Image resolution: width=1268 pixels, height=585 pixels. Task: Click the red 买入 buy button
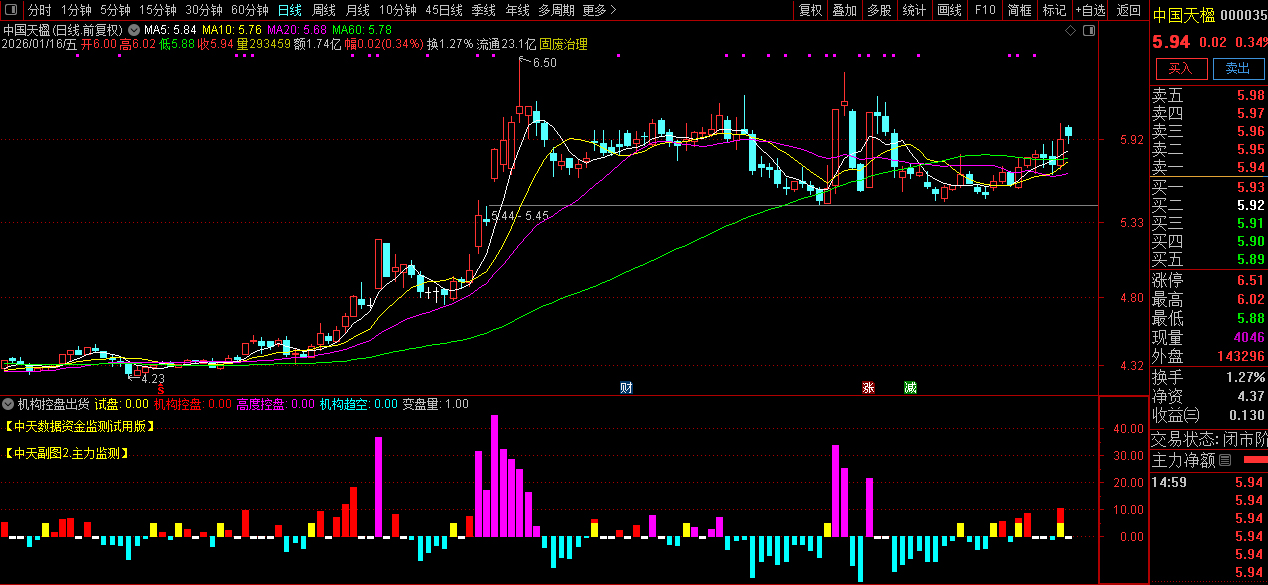click(1181, 68)
